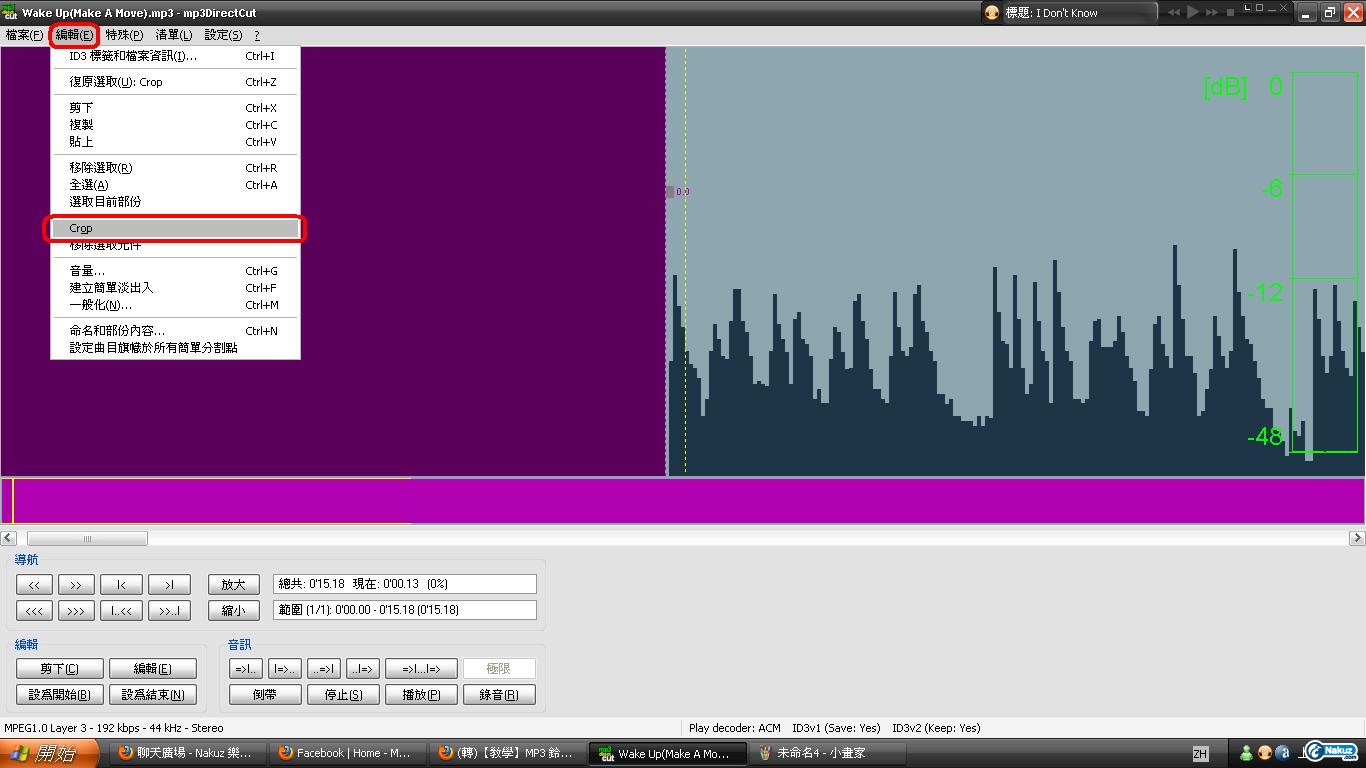Click the mini player rewind icon

tap(1173, 13)
